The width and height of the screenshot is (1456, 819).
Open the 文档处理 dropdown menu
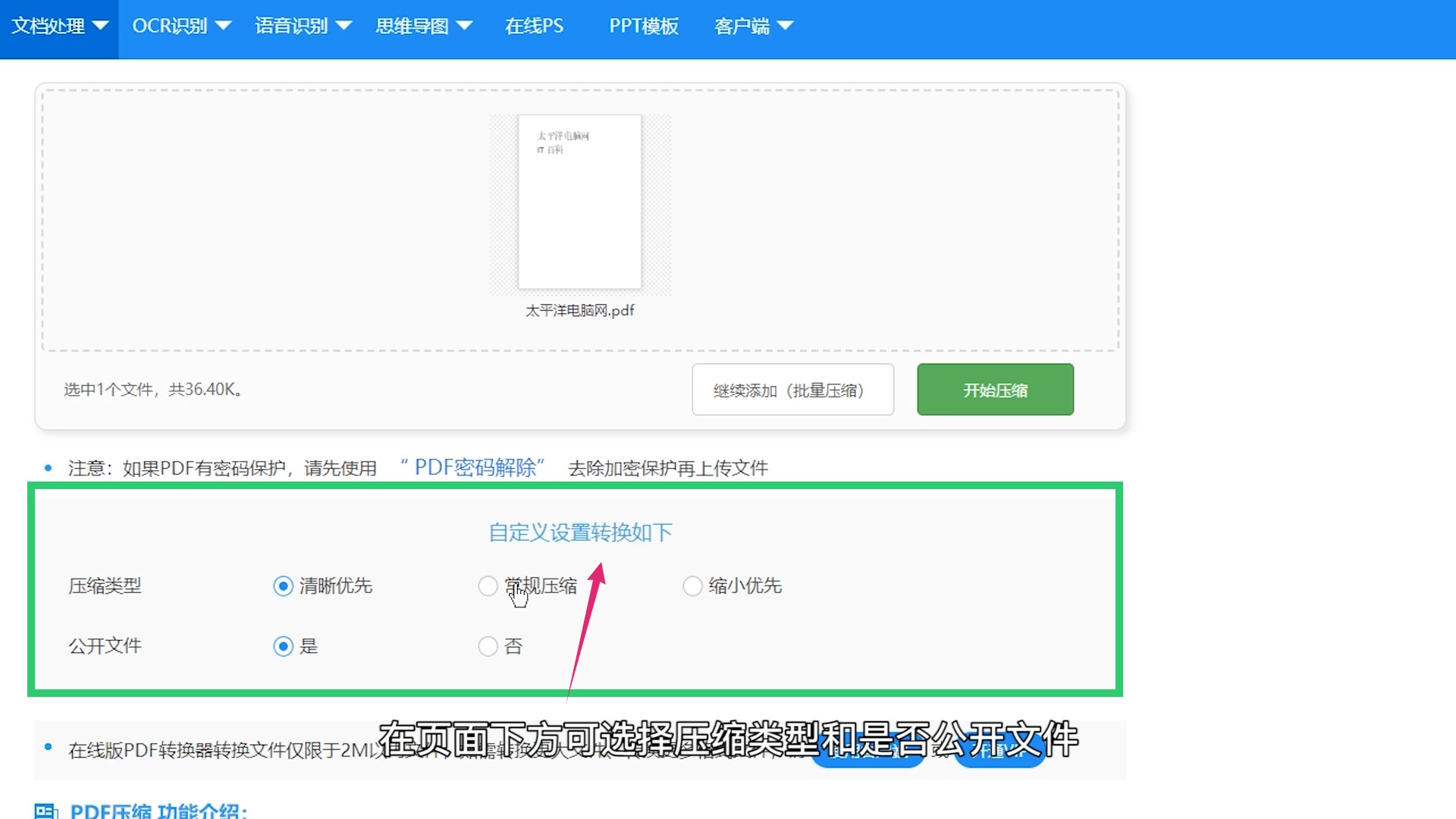pos(59,27)
